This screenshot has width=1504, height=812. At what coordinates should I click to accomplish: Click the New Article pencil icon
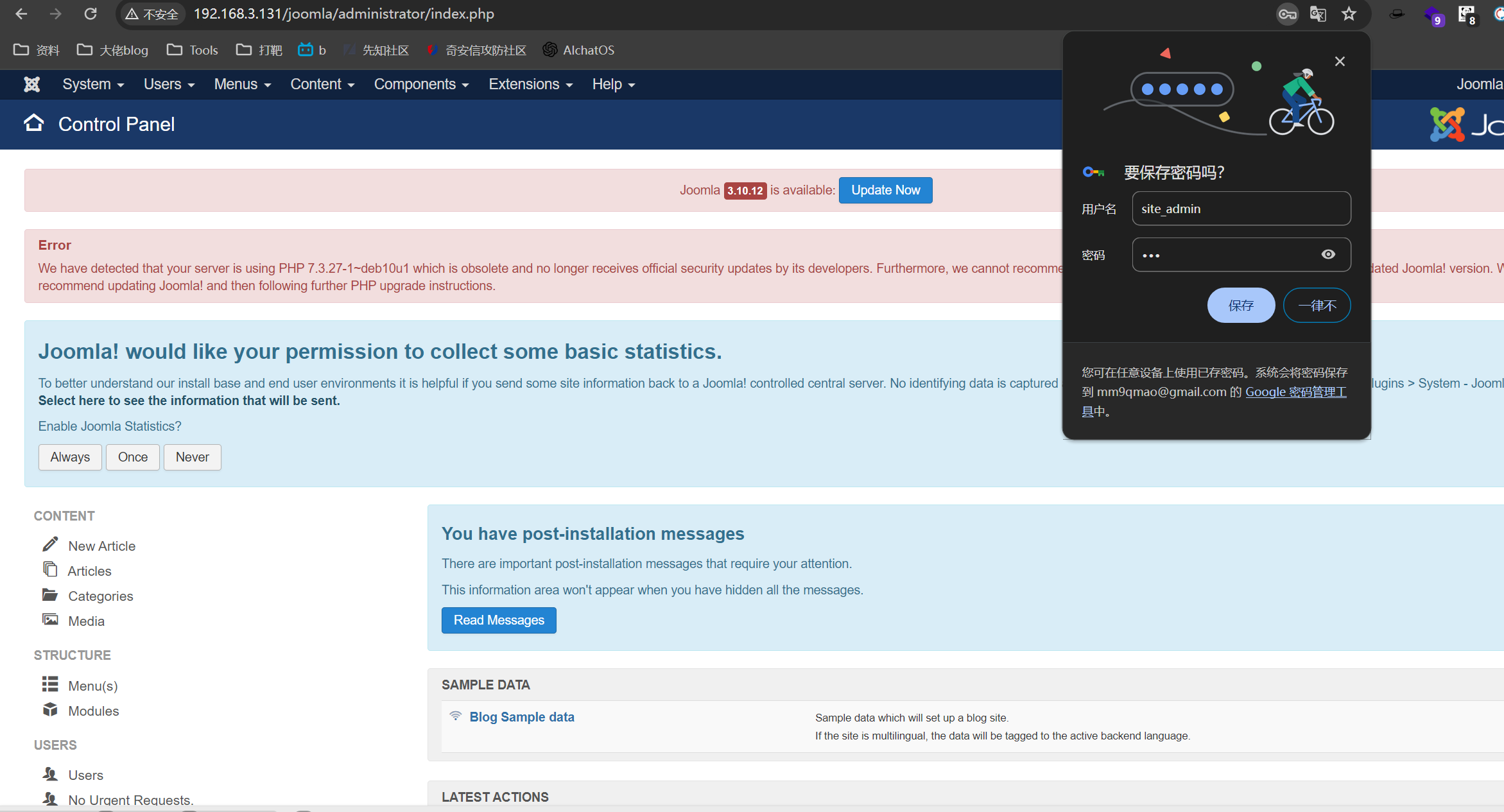pyautogui.click(x=50, y=544)
